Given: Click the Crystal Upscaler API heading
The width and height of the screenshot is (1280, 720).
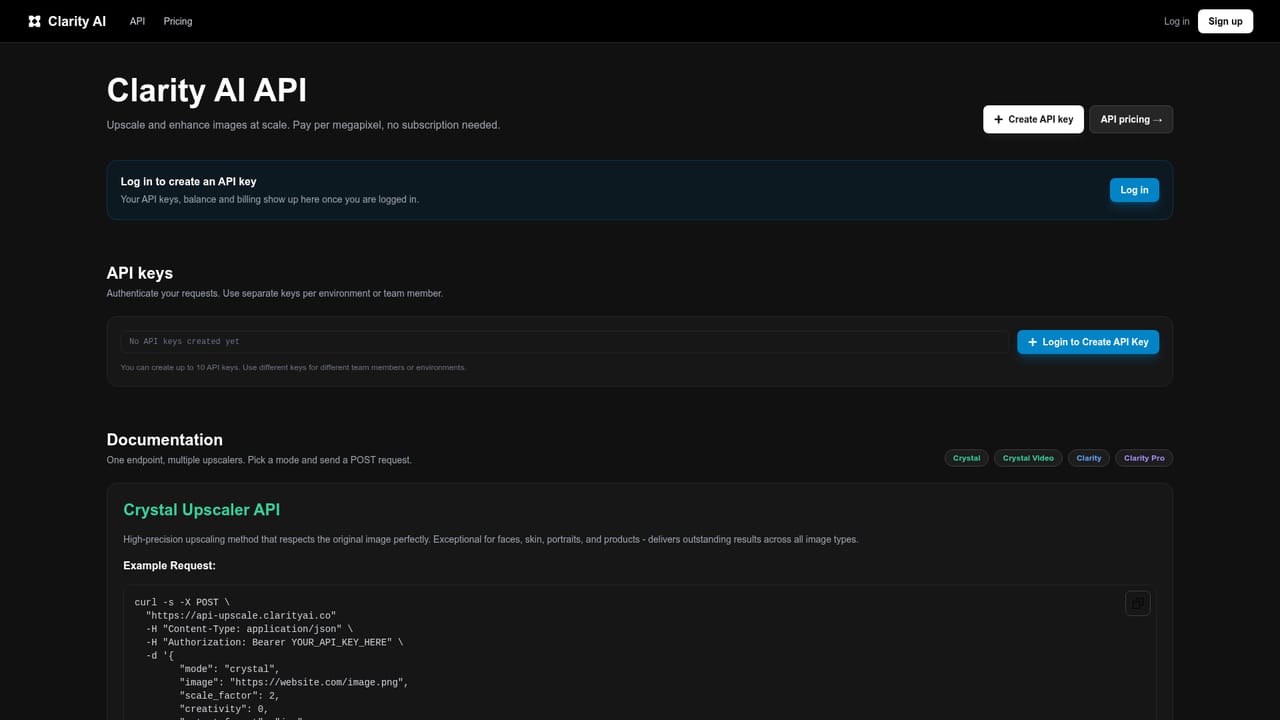Looking at the screenshot, I should 202,510.
